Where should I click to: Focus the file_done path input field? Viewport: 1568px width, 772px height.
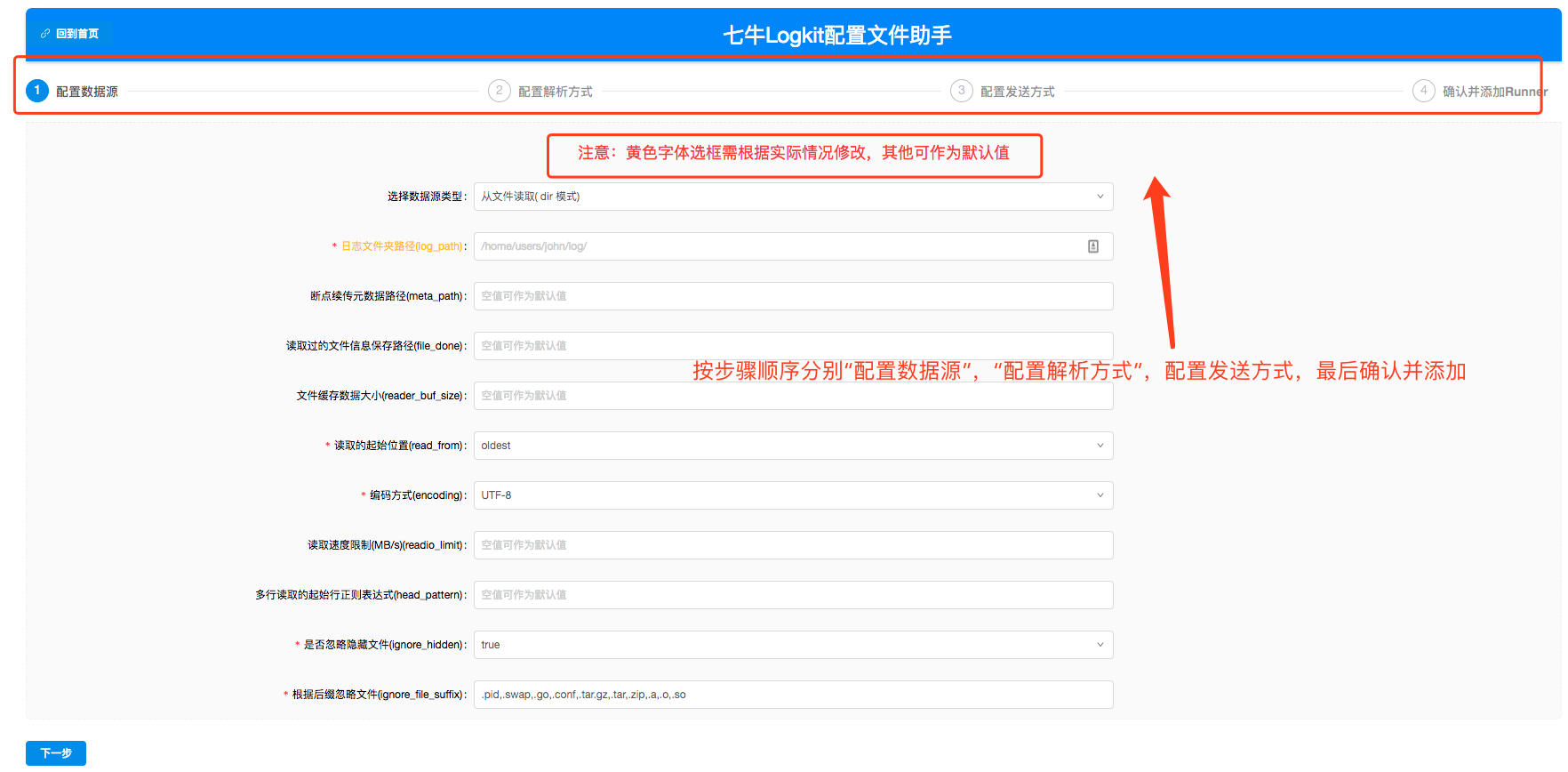point(793,346)
